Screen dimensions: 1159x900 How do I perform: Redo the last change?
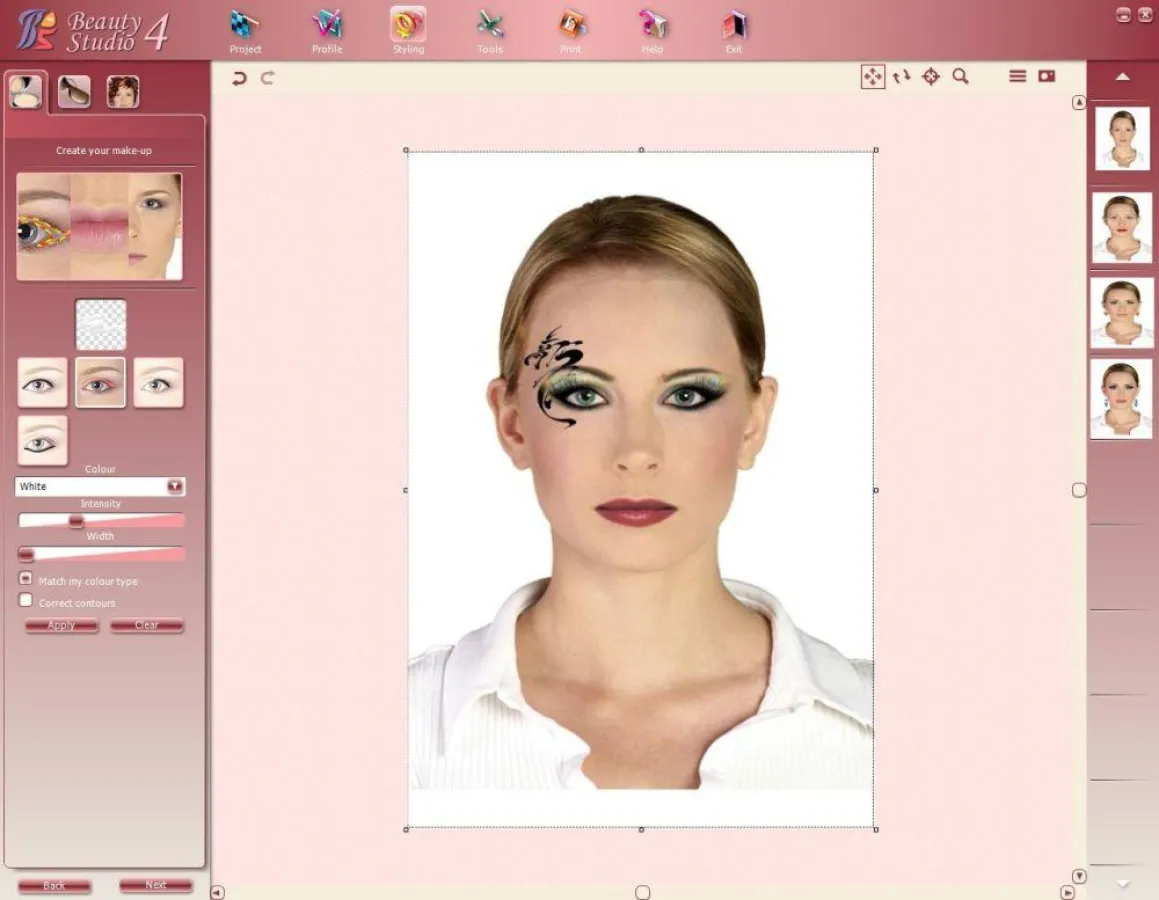click(x=265, y=77)
